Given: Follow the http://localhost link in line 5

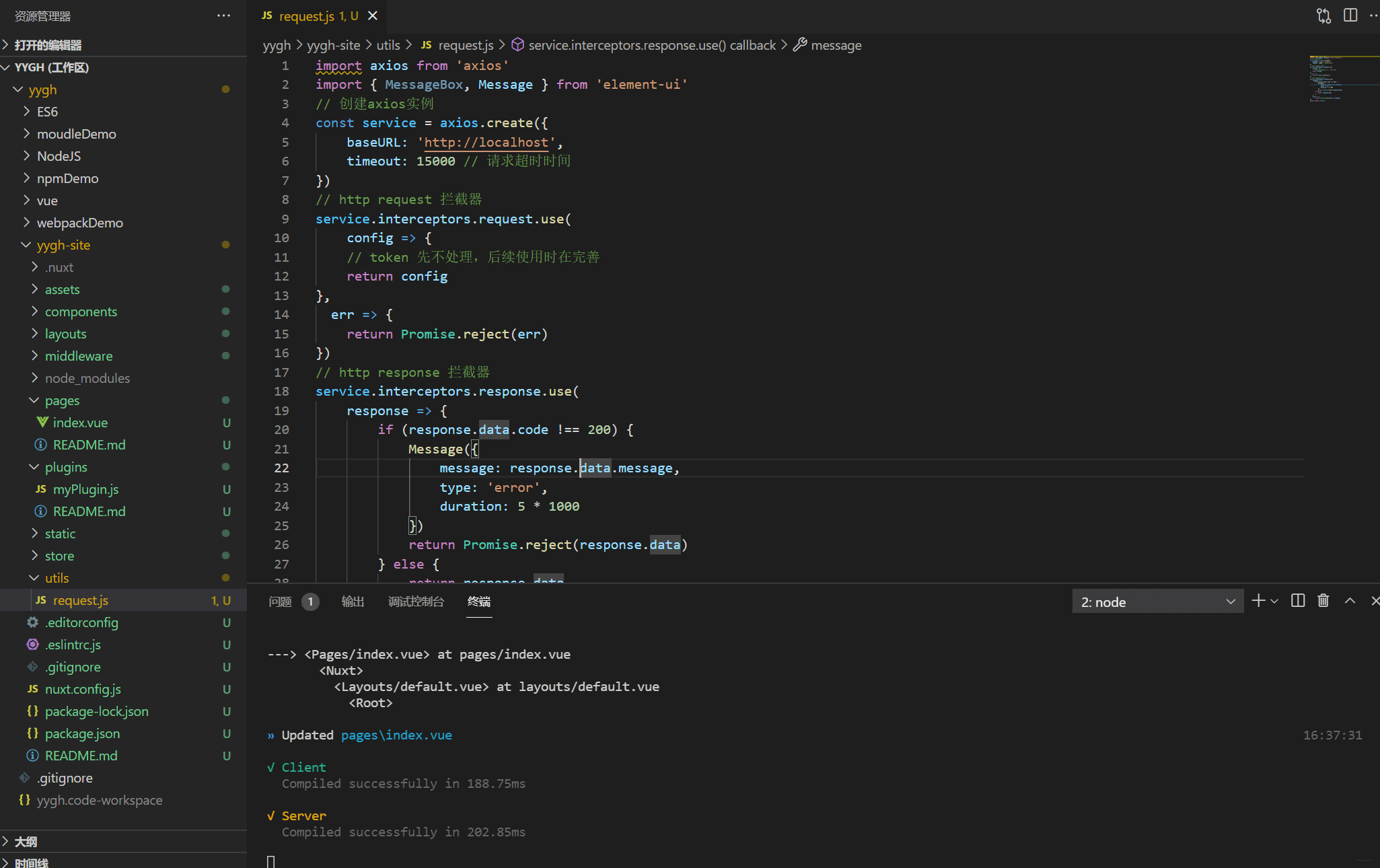Looking at the screenshot, I should [x=486, y=142].
